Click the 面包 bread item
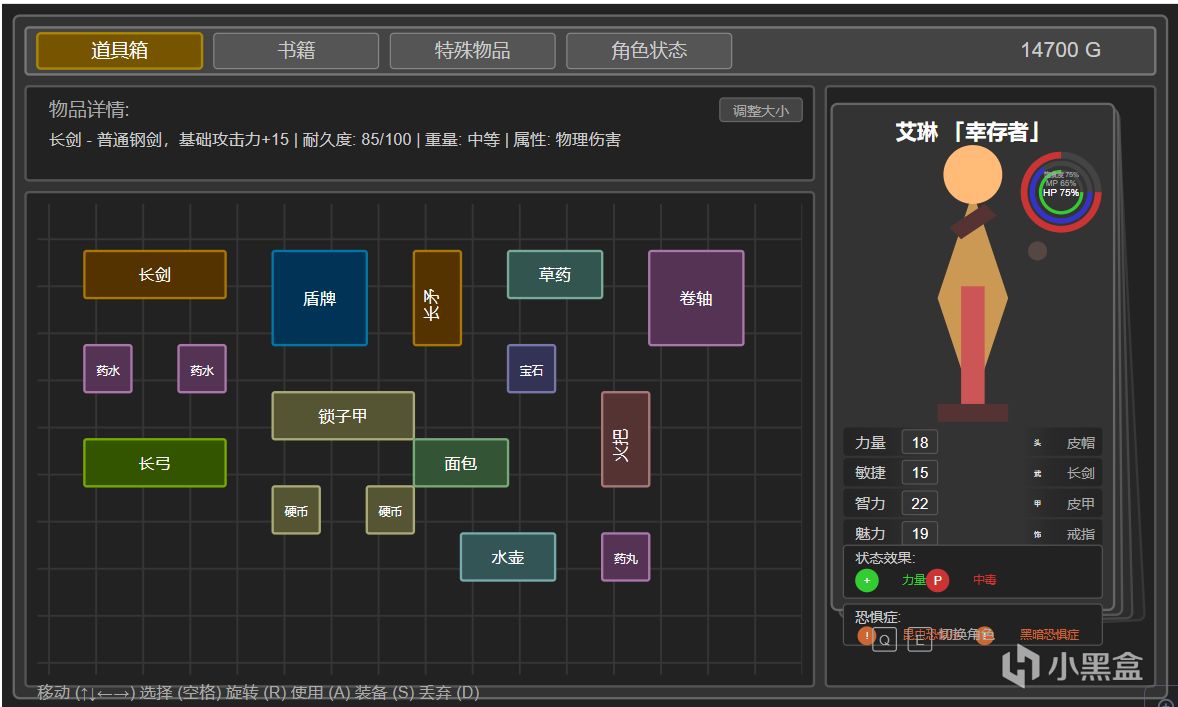This screenshot has width=1178, height=707. (x=461, y=463)
